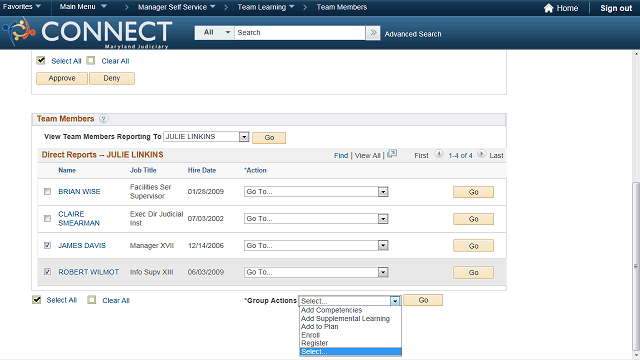Click Go button beside Group Actions
The width and height of the screenshot is (640, 360).
click(x=423, y=300)
